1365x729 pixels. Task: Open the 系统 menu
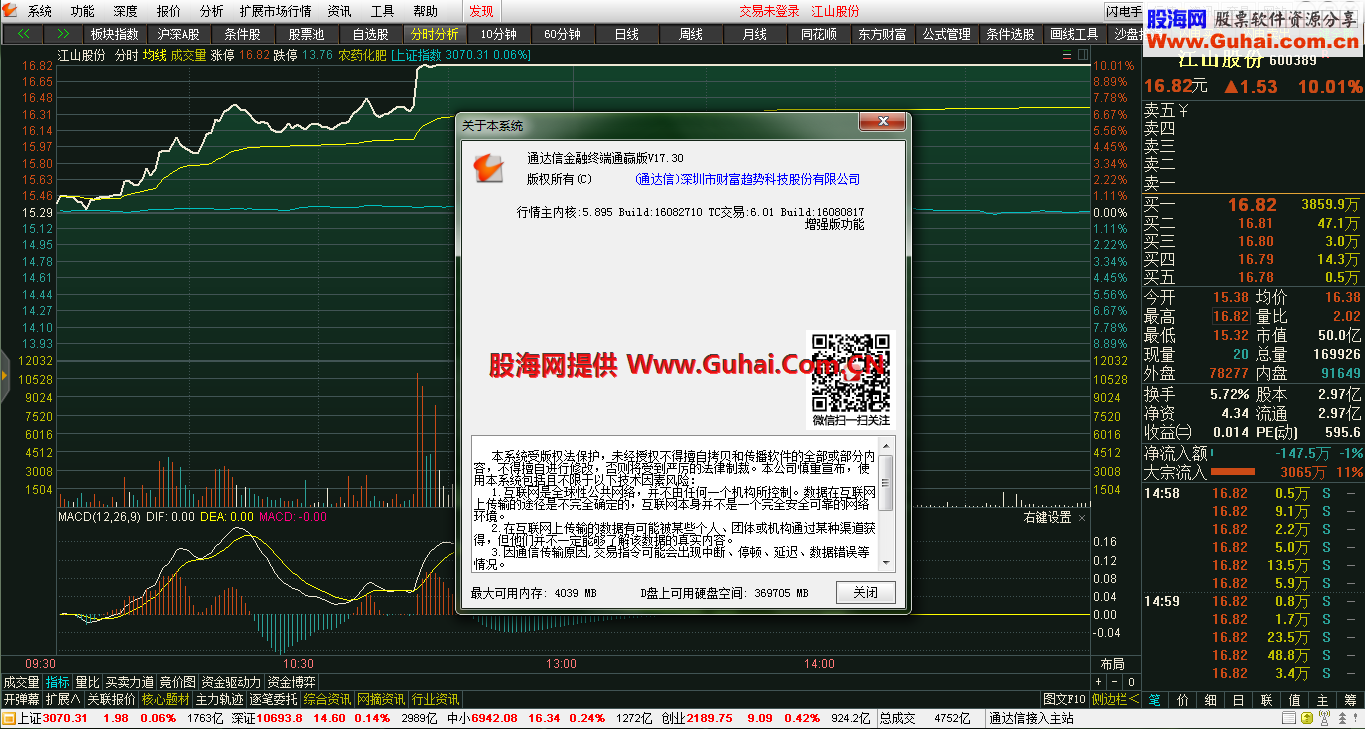40,11
